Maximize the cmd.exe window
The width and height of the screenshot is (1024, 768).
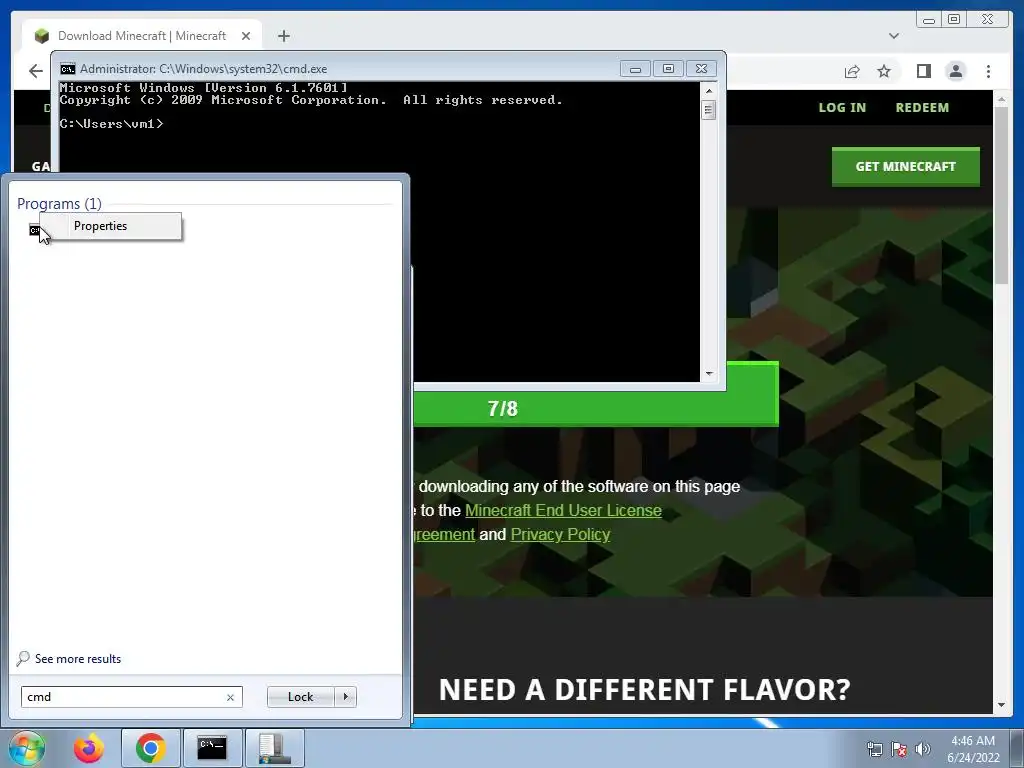pos(668,69)
